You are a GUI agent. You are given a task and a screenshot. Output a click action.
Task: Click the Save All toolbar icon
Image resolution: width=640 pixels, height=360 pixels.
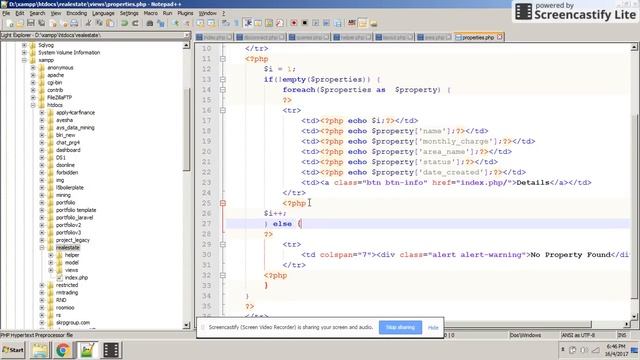pyautogui.click(x=42, y=23)
